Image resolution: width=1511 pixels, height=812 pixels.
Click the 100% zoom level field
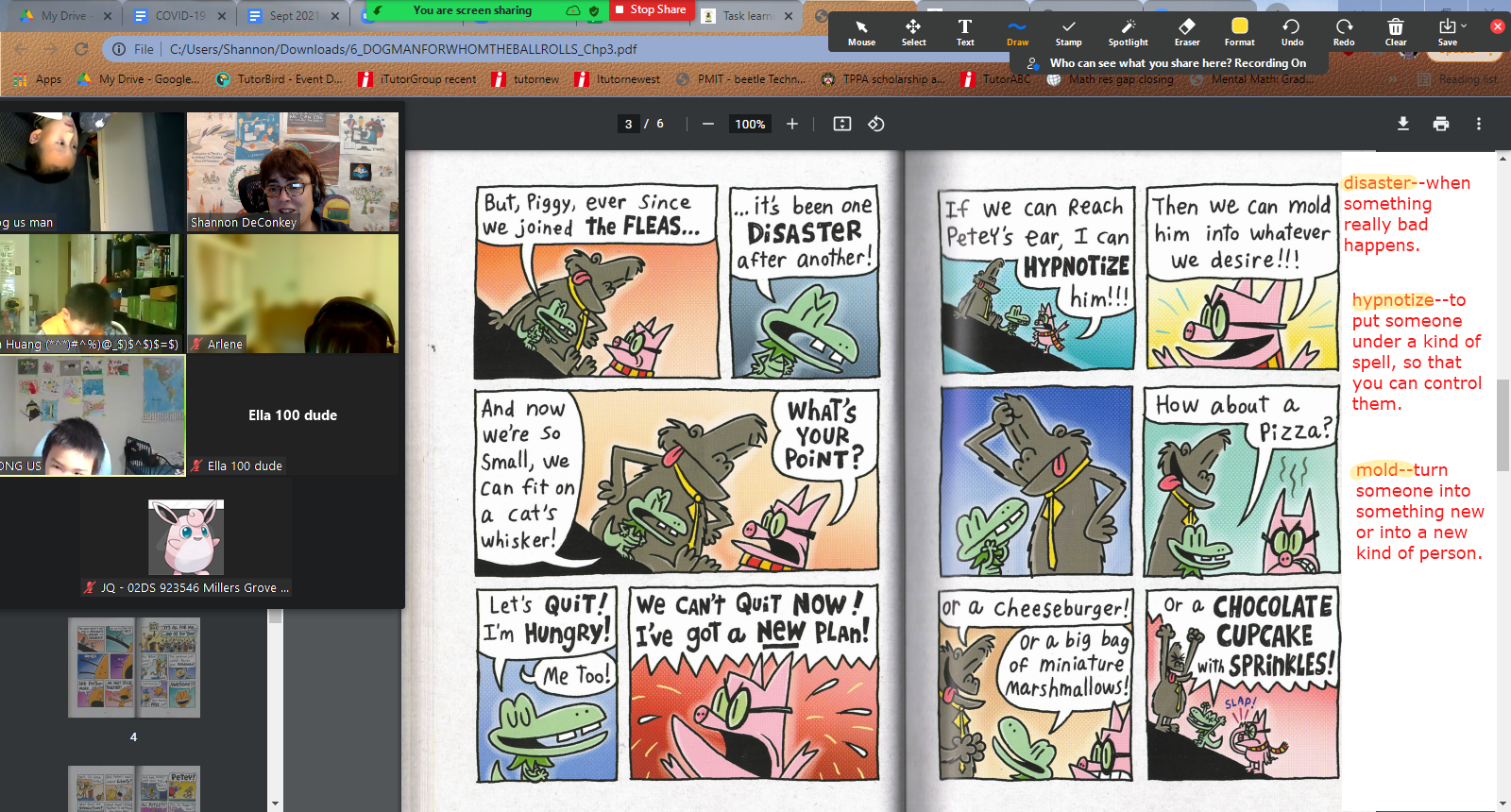751,124
